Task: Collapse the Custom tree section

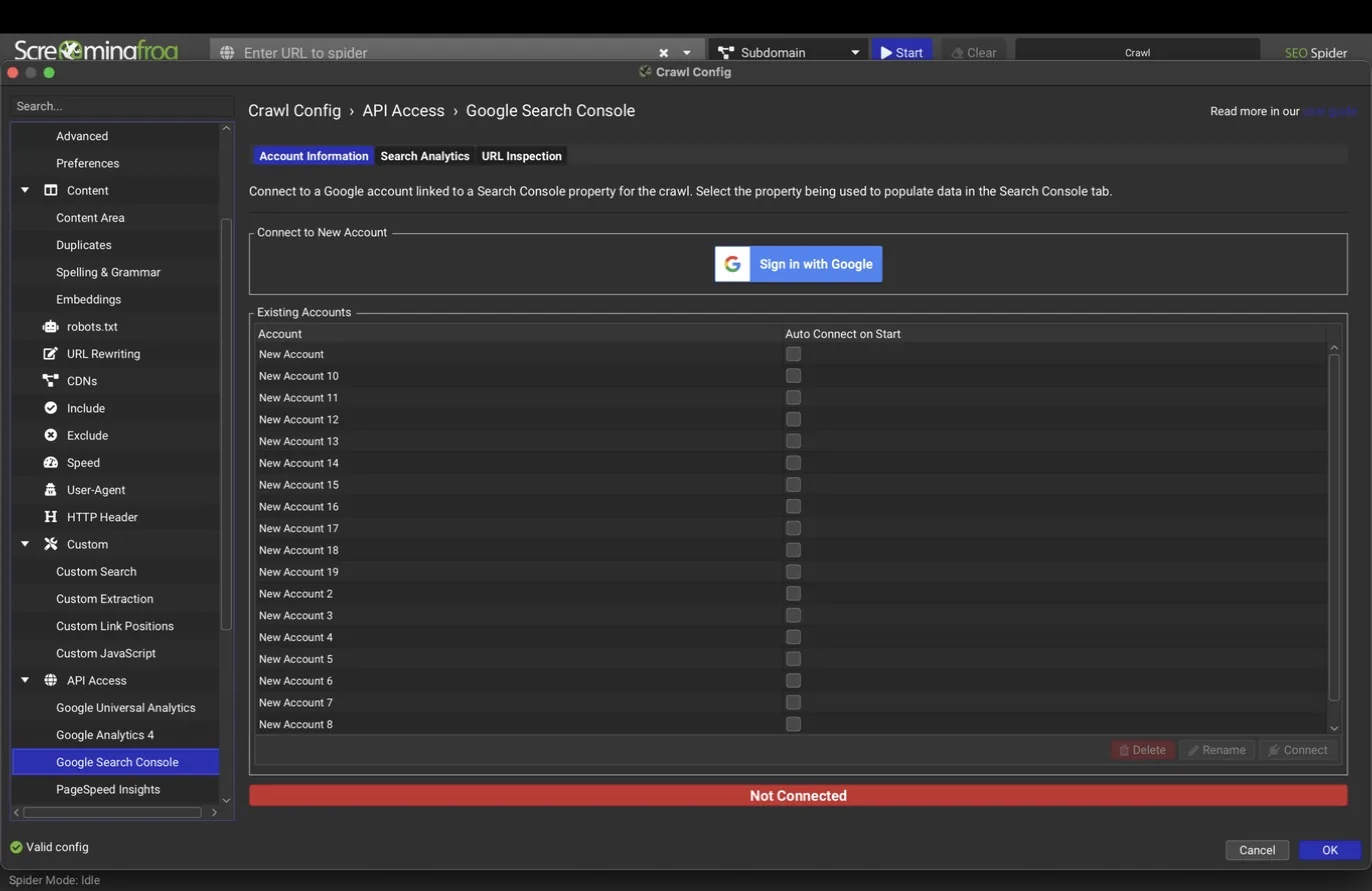Action: point(25,544)
